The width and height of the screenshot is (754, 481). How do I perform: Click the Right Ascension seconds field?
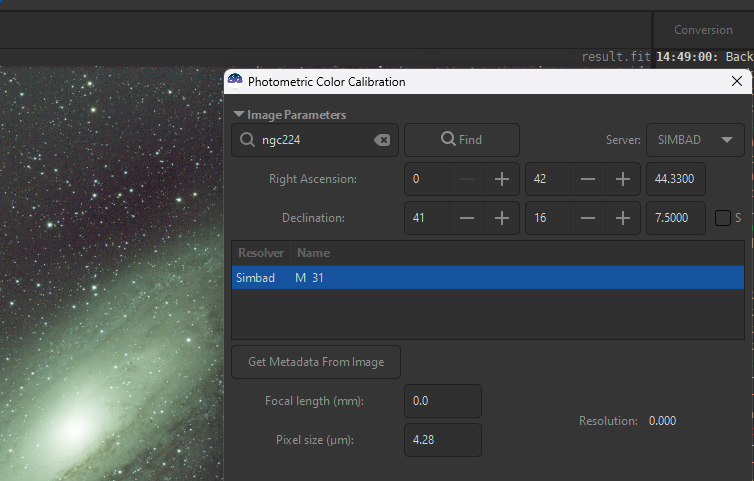tap(675, 179)
